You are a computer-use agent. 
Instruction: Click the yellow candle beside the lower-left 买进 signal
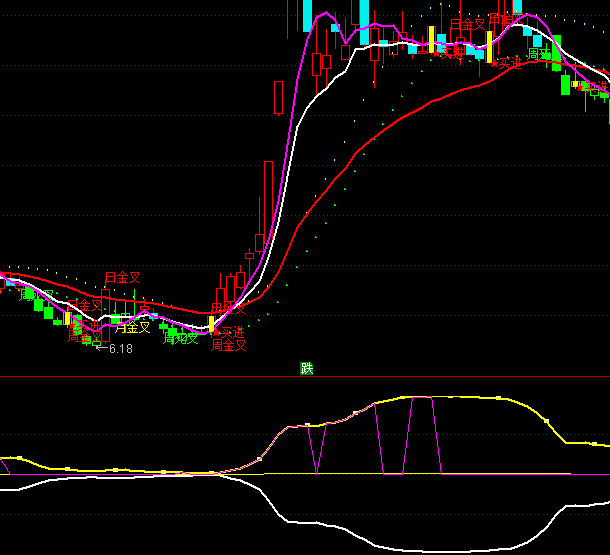pyautogui.click(x=211, y=324)
